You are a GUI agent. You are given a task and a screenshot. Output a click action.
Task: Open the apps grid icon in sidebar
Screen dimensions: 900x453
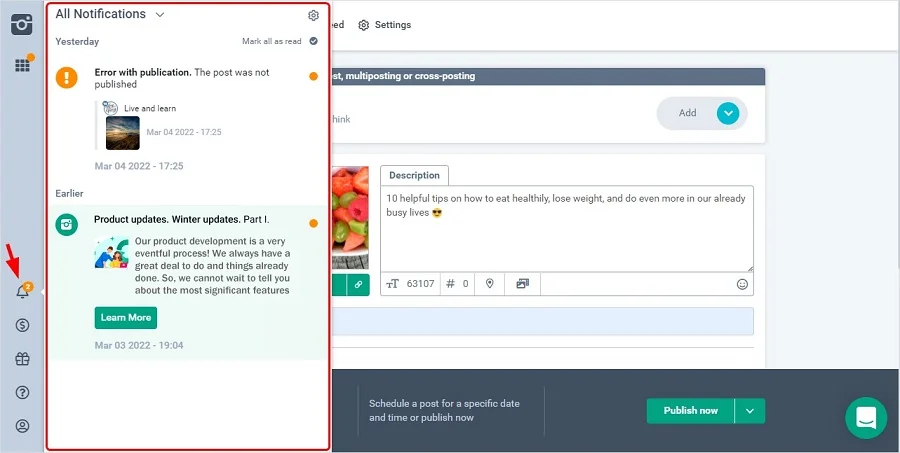pos(22,65)
